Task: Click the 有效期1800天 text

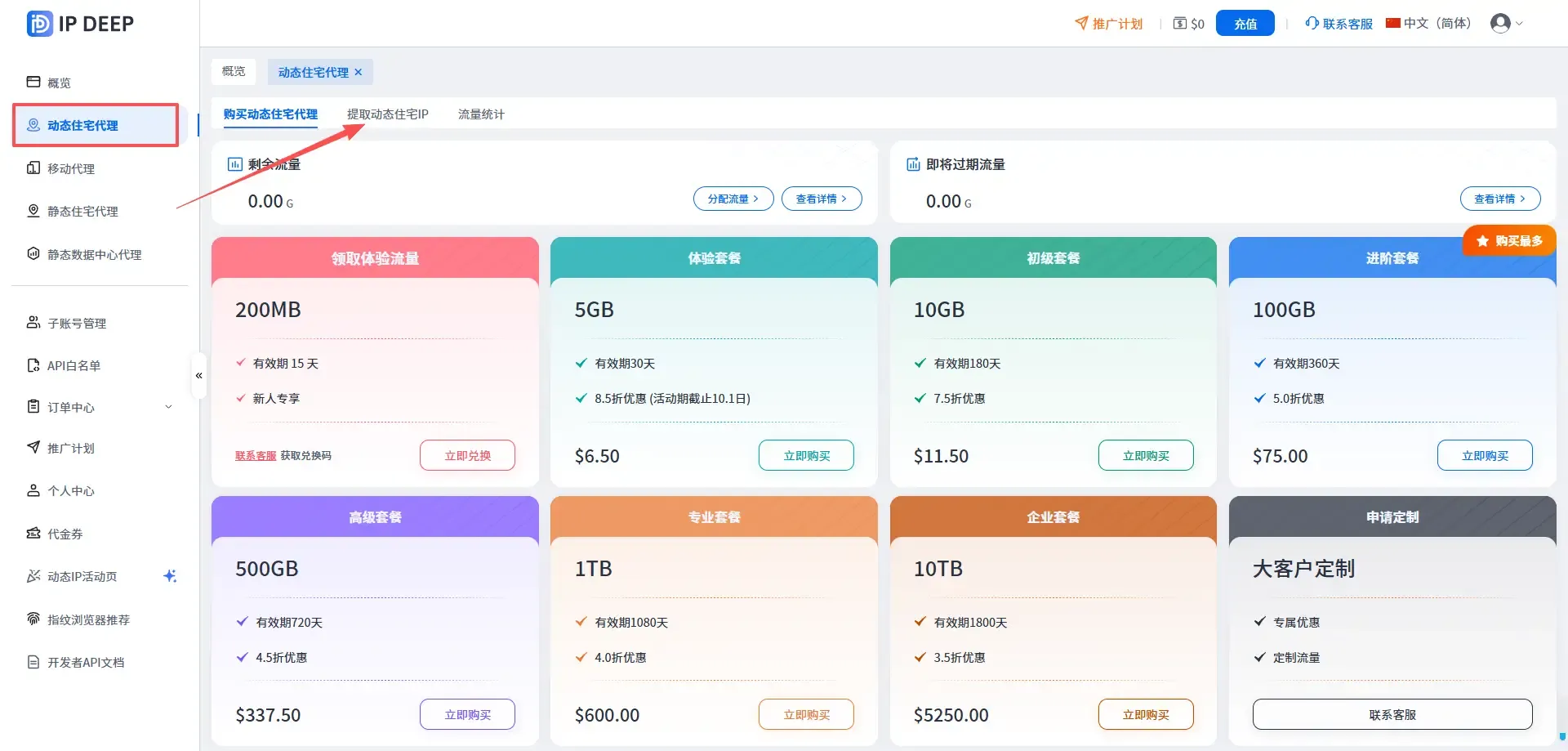Action: pyautogui.click(x=970, y=623)
